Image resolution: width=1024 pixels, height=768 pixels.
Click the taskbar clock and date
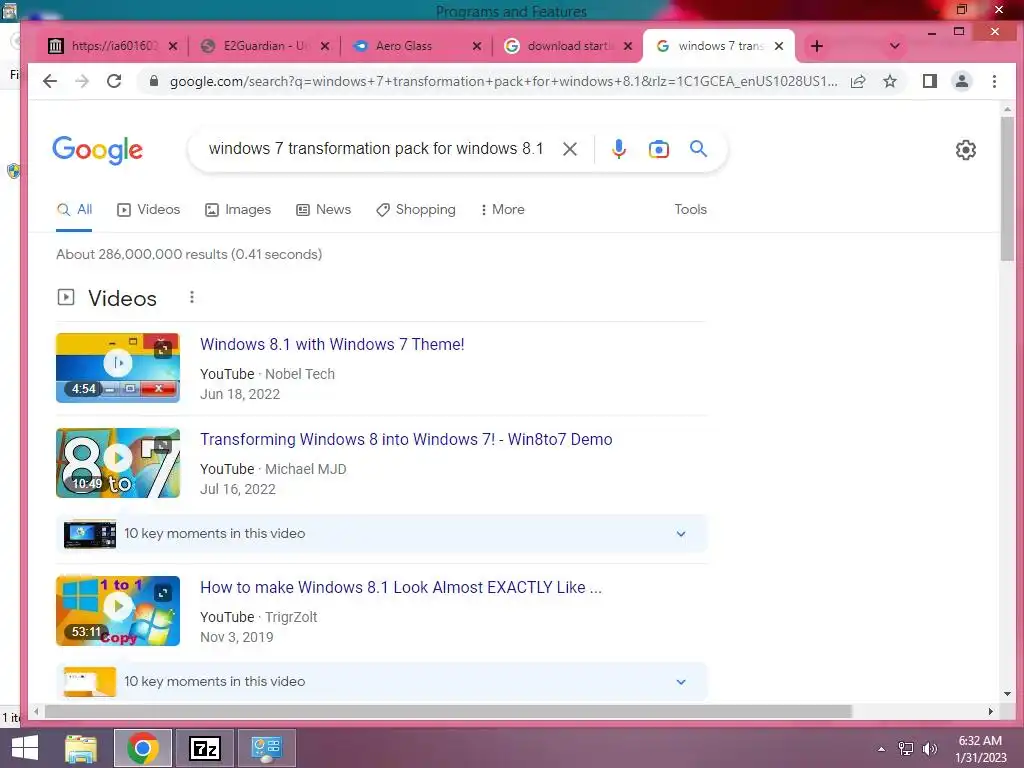point(980,749)
